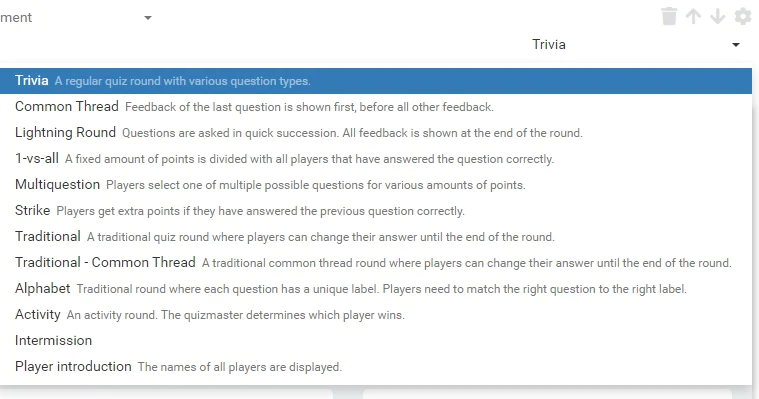
Task: Choose the Multiquestion option
Action: click(376, 184)
